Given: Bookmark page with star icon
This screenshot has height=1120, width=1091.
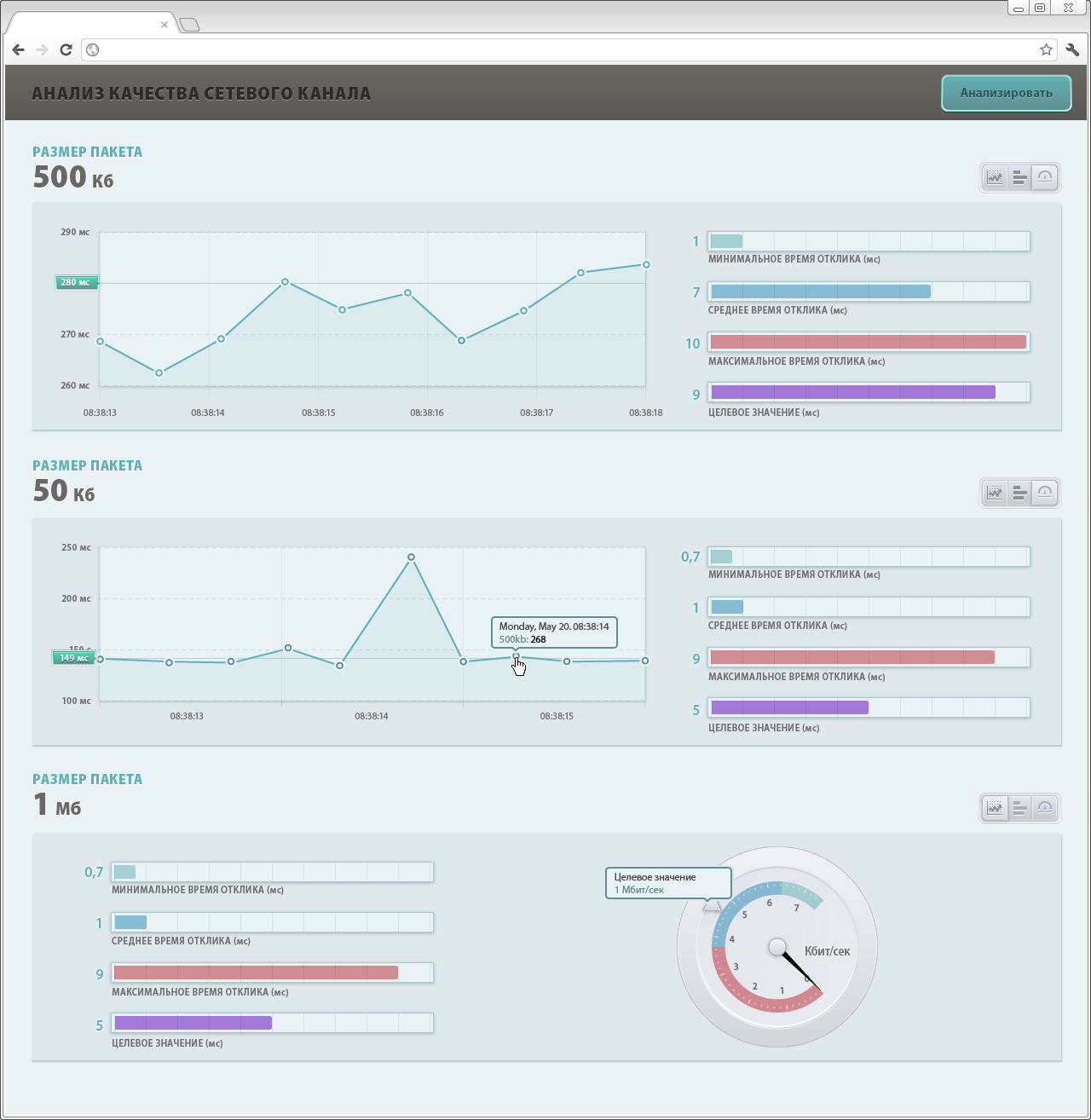Looking at the screenshot, I should point(1046,49).
